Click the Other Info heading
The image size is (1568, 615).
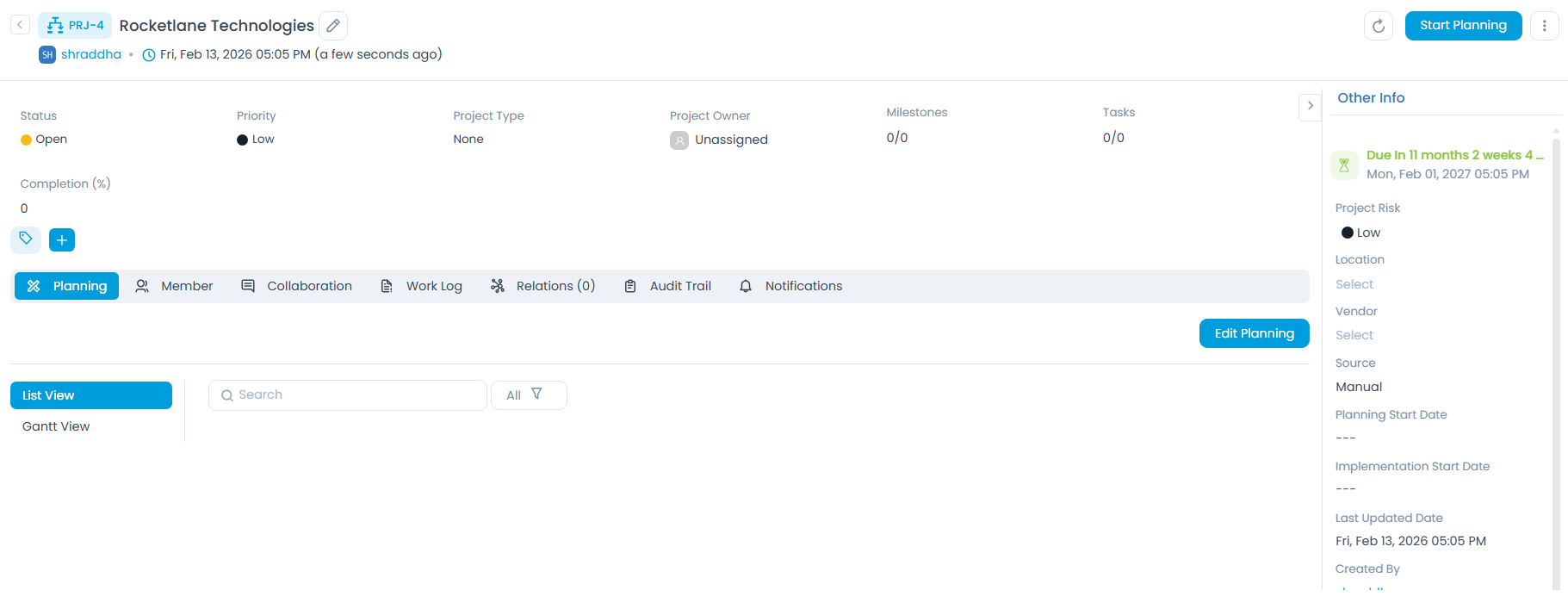click(x=1371, y=98)
